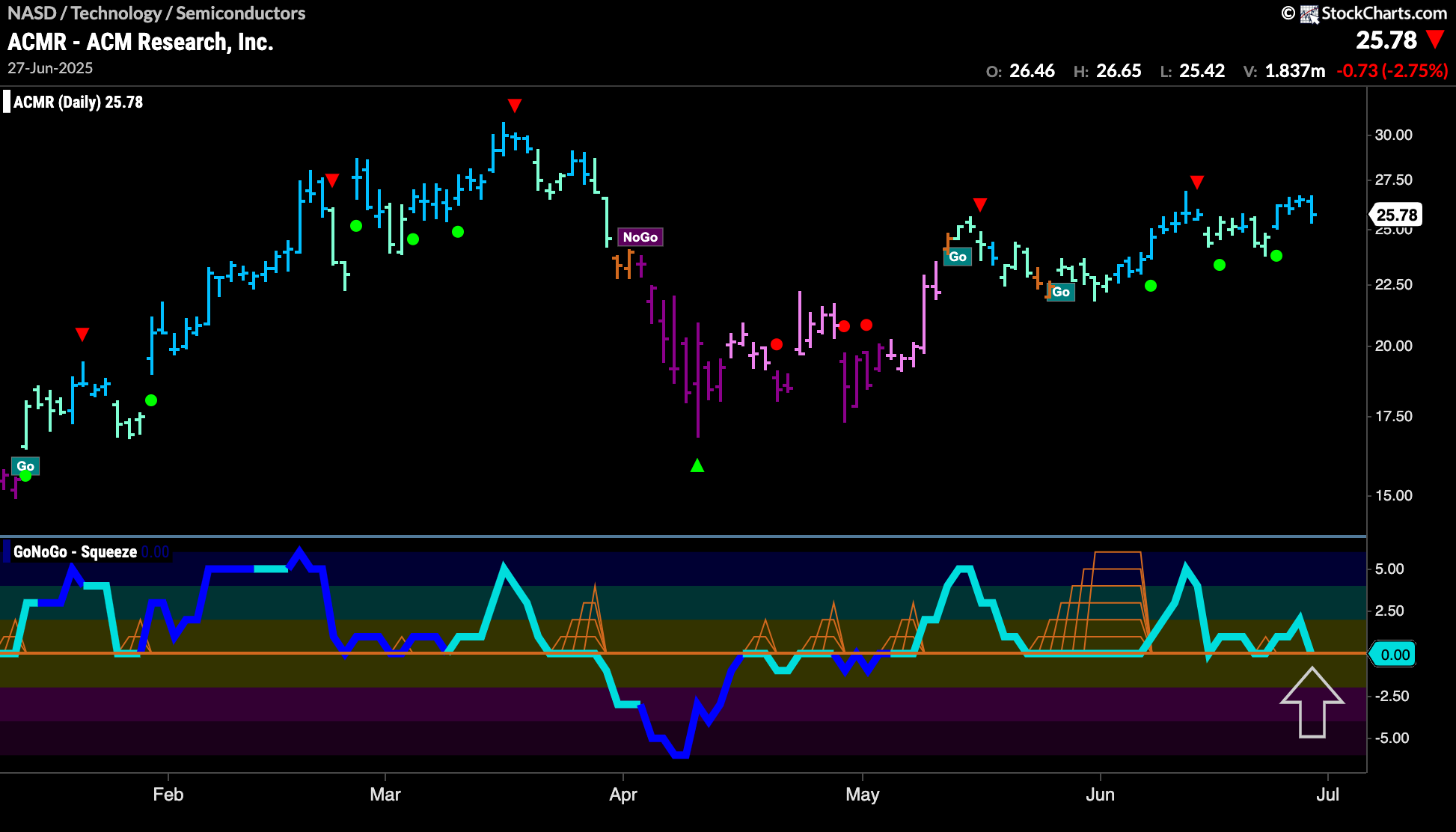Click the 17.50 price axis label
The image size is (1456, 832).
pos(1394,417)
